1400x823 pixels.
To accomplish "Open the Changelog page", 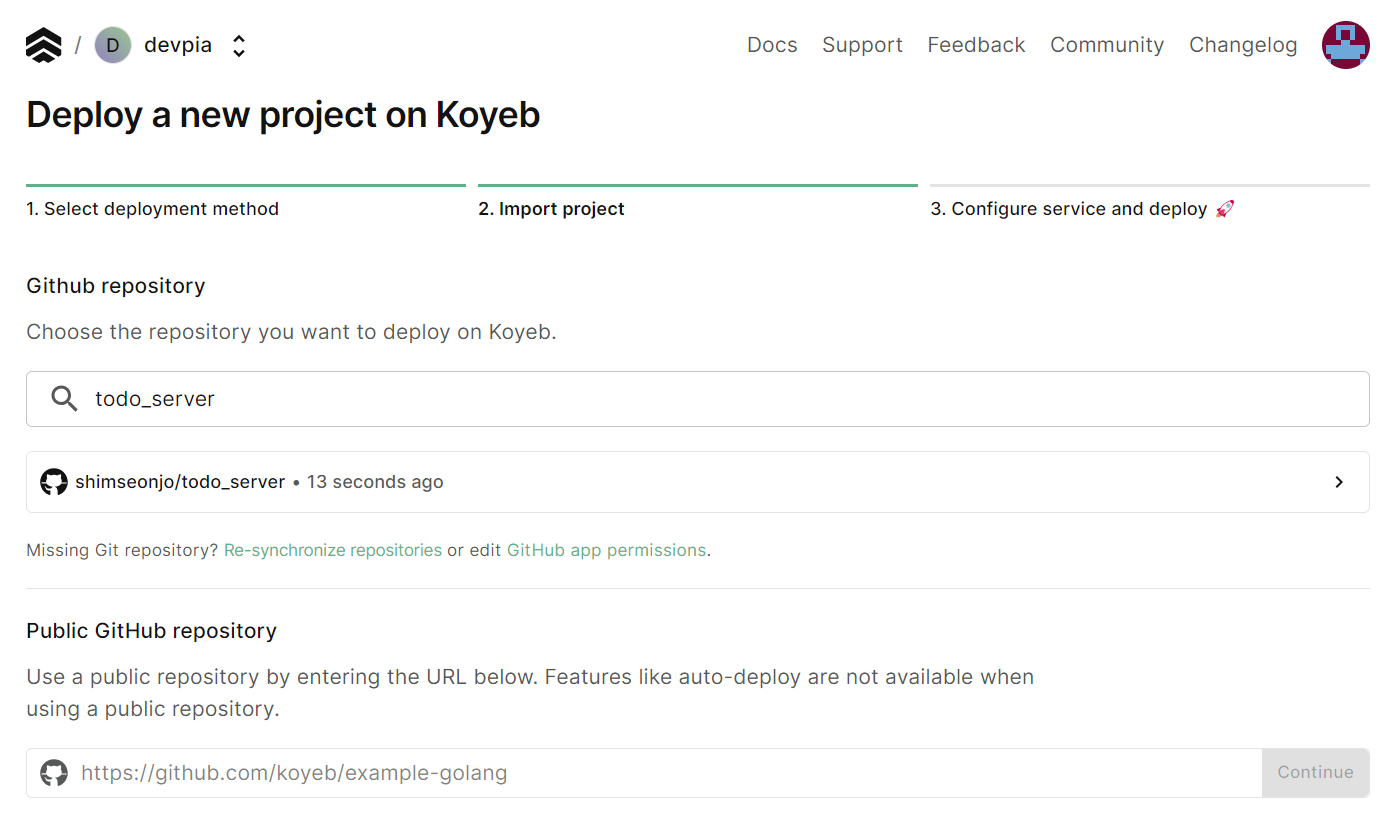I will click(1243, 45).
